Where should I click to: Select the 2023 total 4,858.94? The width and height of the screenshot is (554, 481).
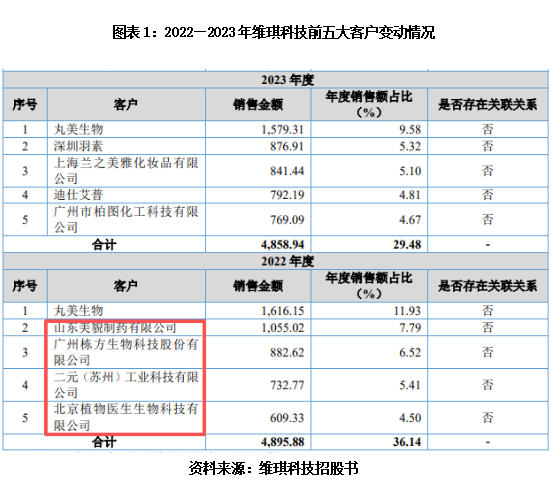point(282,245)
